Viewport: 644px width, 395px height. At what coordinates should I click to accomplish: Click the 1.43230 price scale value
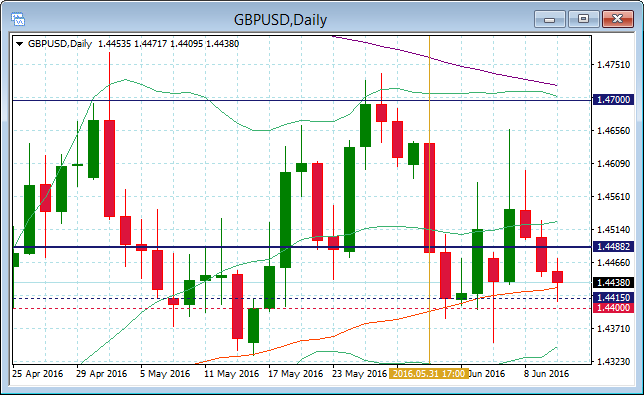point(613,361)
